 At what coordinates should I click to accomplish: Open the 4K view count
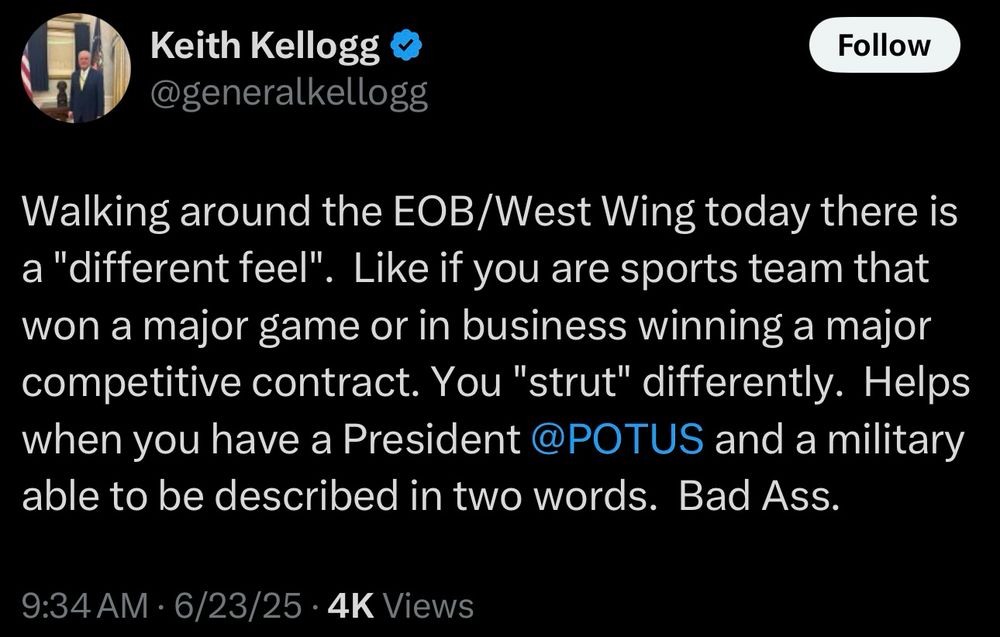click(x=350, y=605)
